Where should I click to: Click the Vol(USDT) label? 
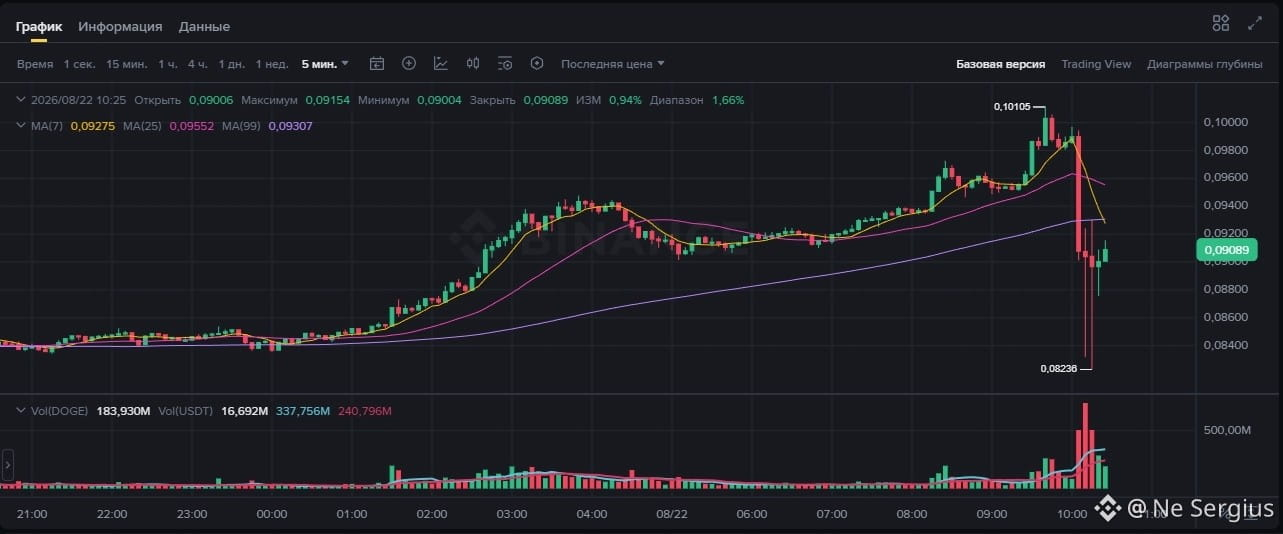(x=184, y=411)
